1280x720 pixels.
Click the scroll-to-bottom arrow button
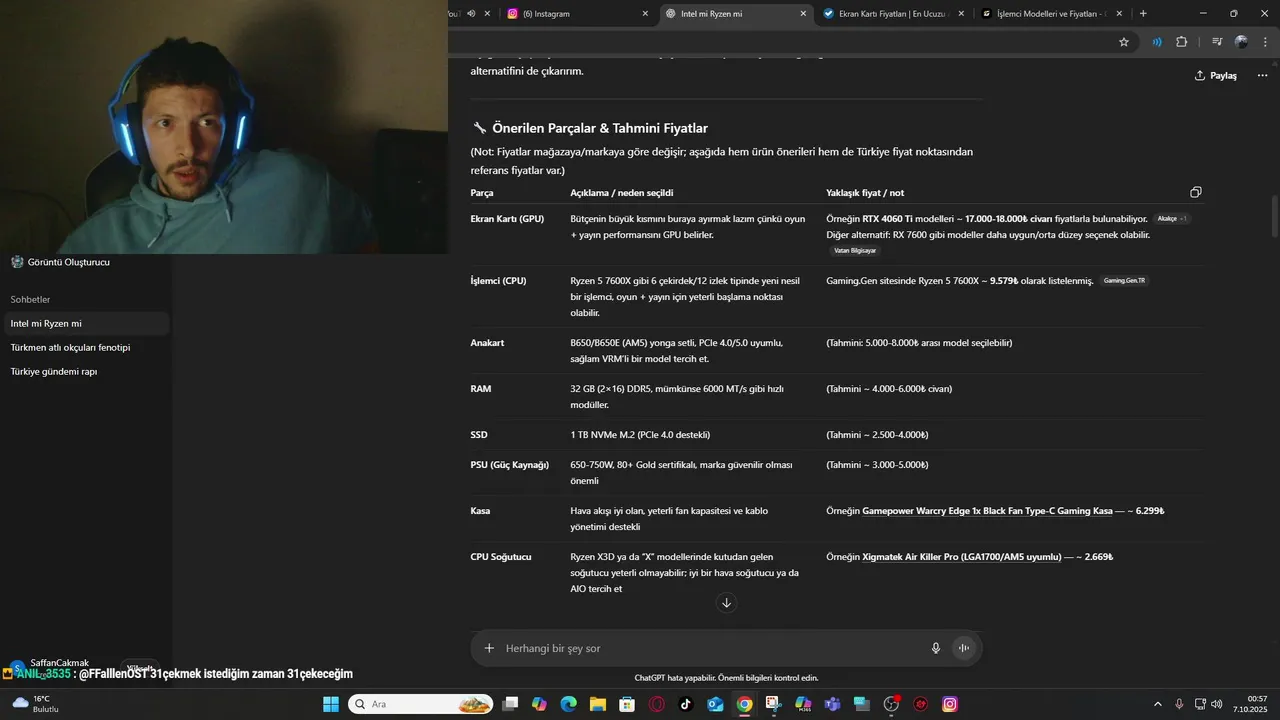tap(727, 602)
